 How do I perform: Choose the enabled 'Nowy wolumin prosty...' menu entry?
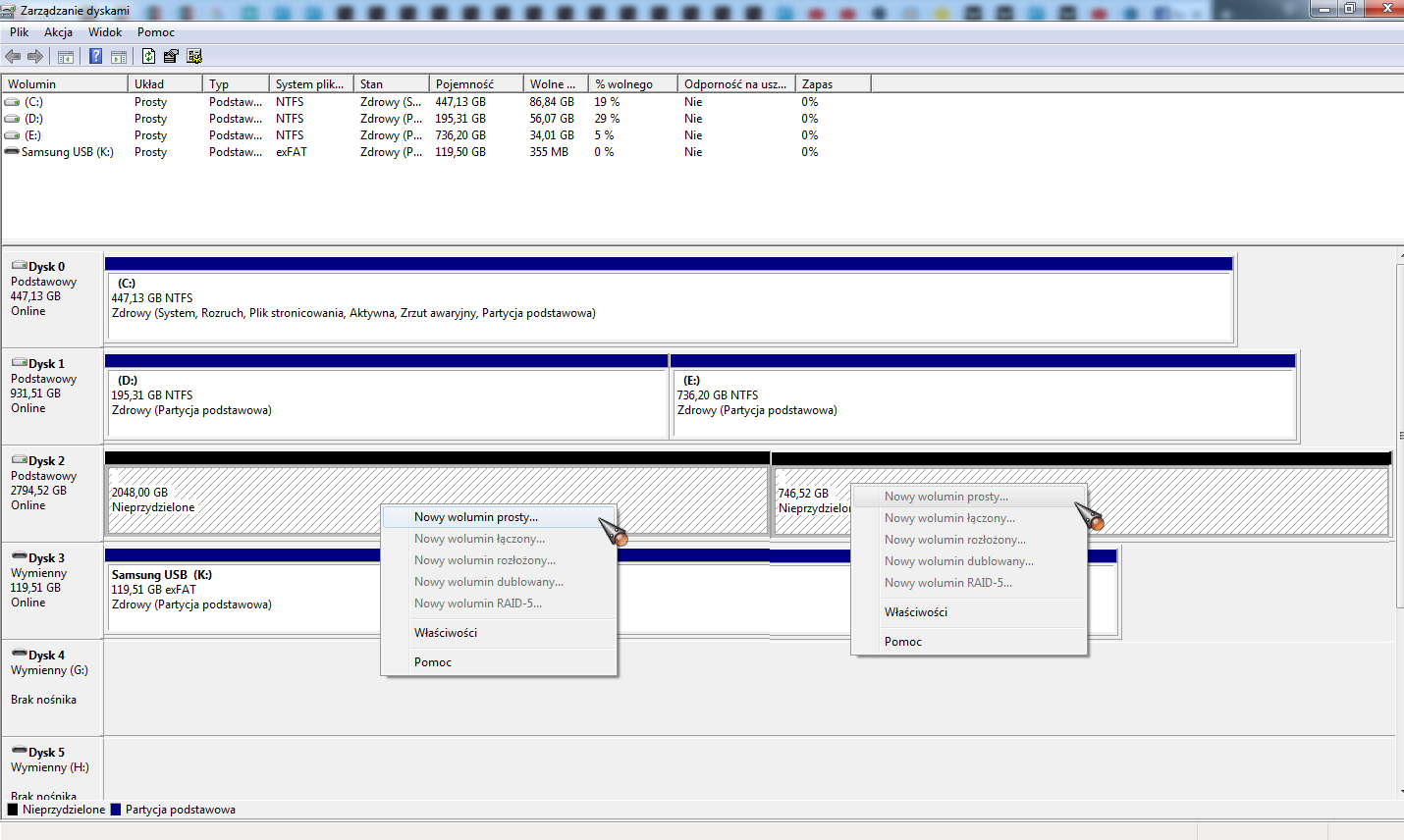(476, 517)
